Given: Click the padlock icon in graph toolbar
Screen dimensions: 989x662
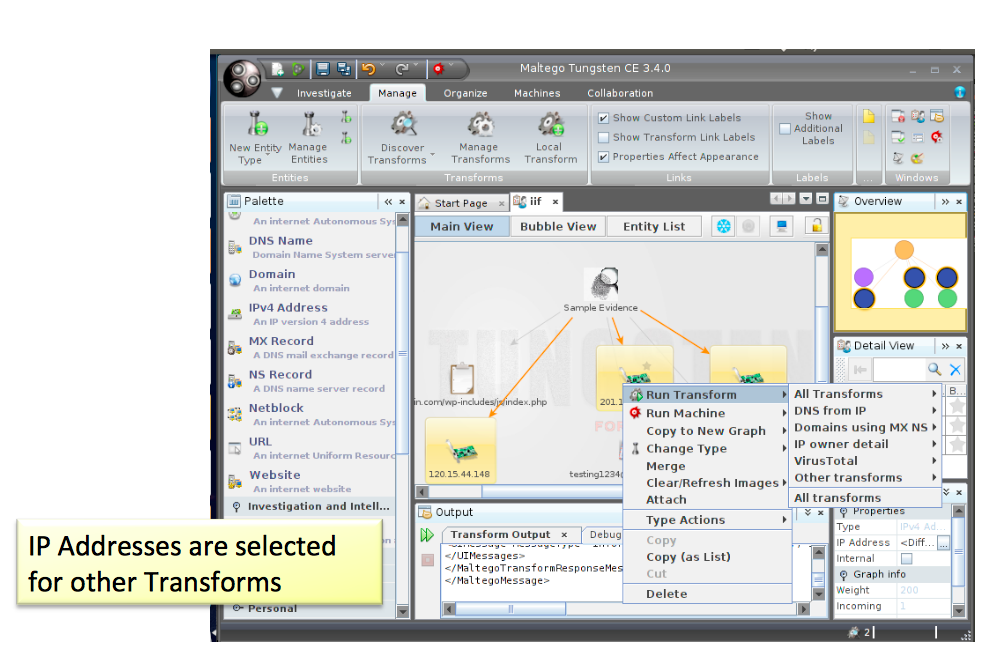Looking at the screenshot, I should tap(816, 226).
